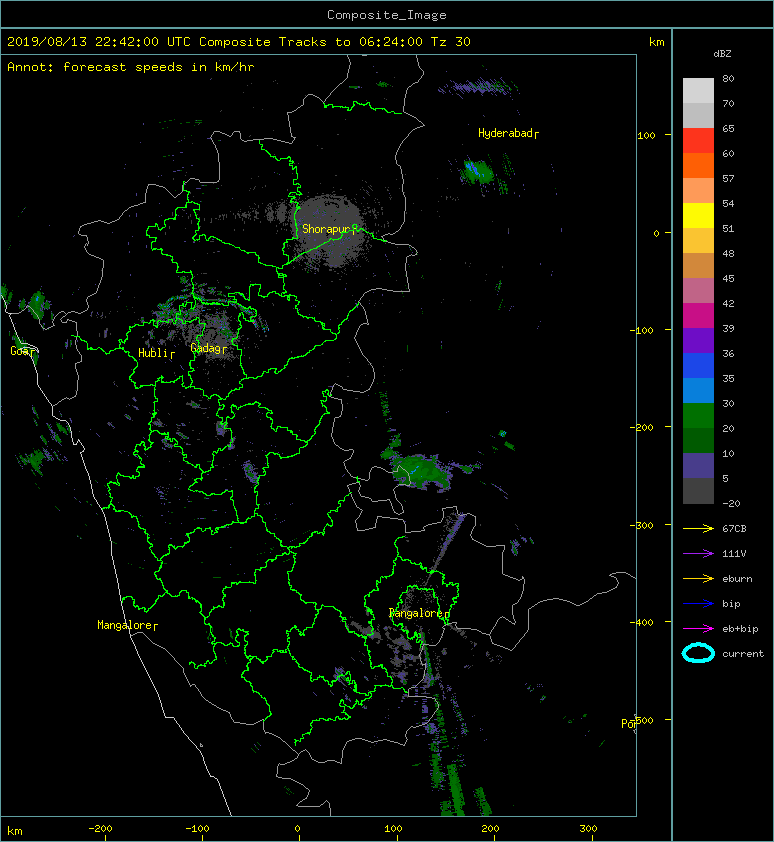Select the purple 39 dBZ color band
This screenshot has height=842, width=774.
[698, 340]
